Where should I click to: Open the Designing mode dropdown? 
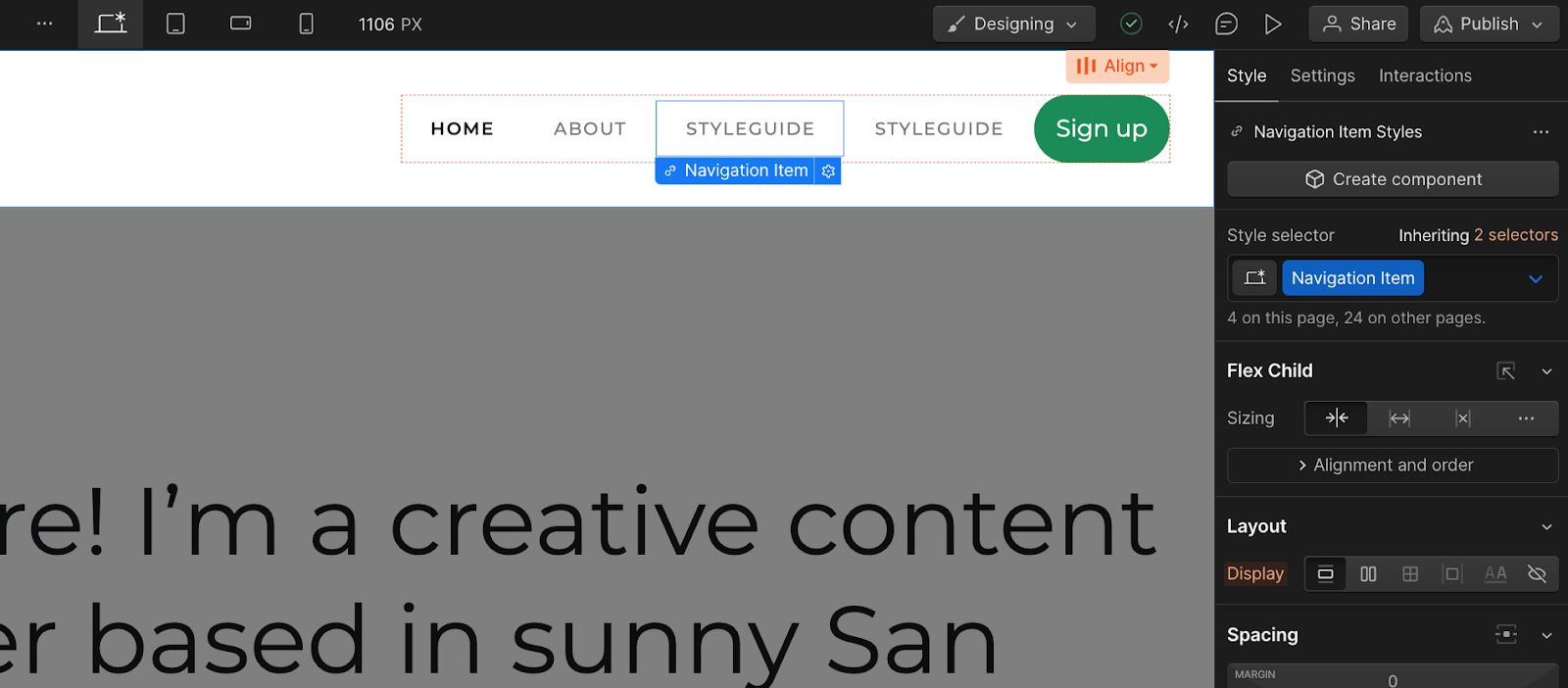click(1012, 25)
